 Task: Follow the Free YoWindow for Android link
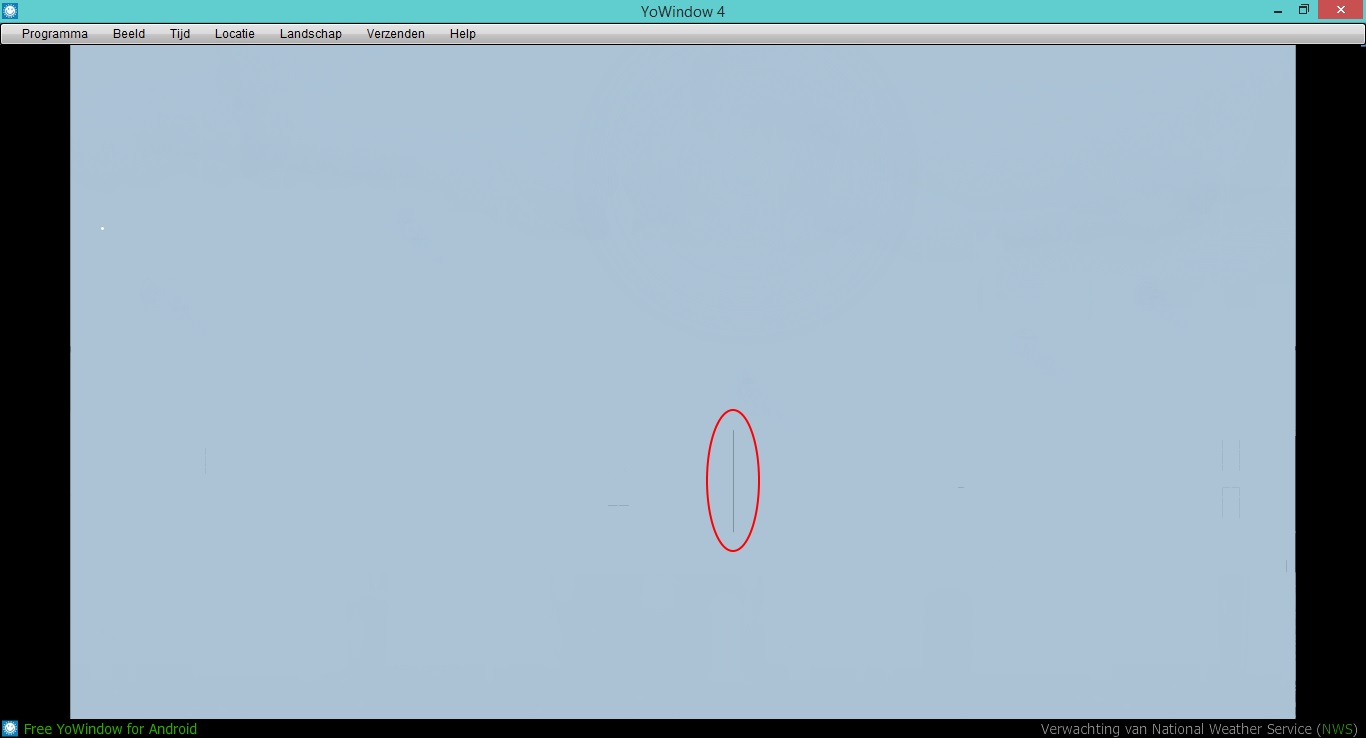click(110, 729)
